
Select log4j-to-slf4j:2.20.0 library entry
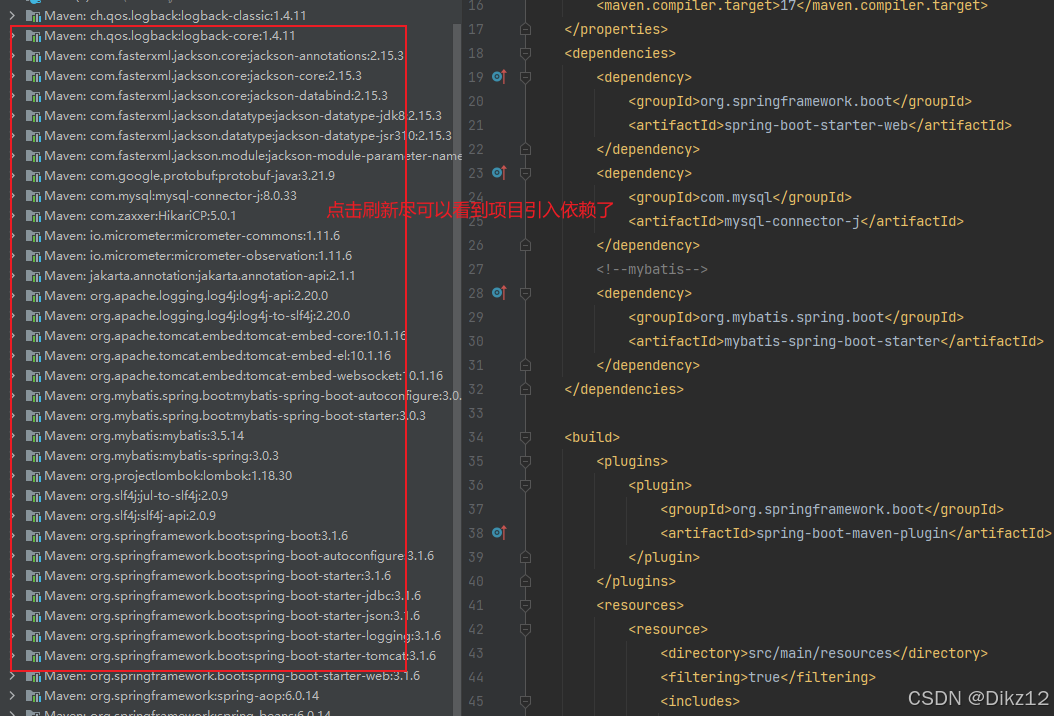coord(197,315)
